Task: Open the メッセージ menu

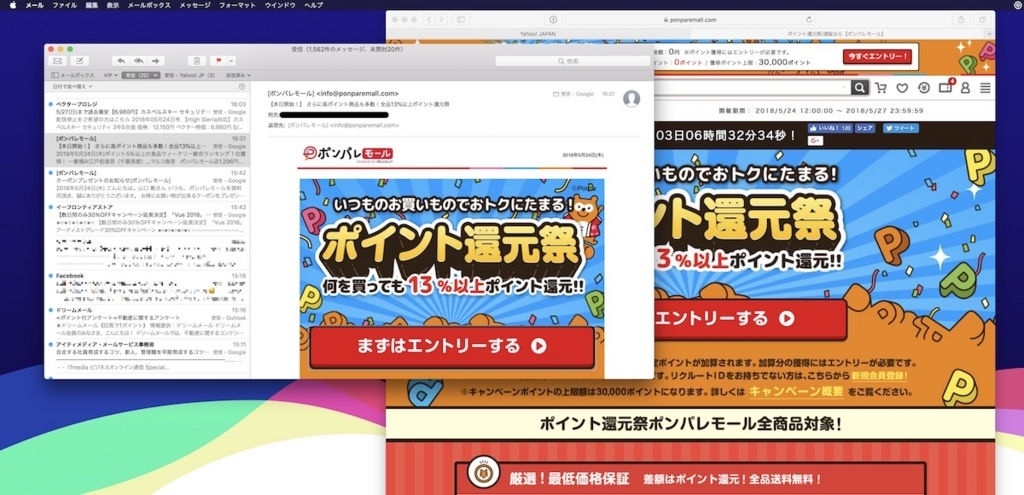Action: [x=195, y=5]
